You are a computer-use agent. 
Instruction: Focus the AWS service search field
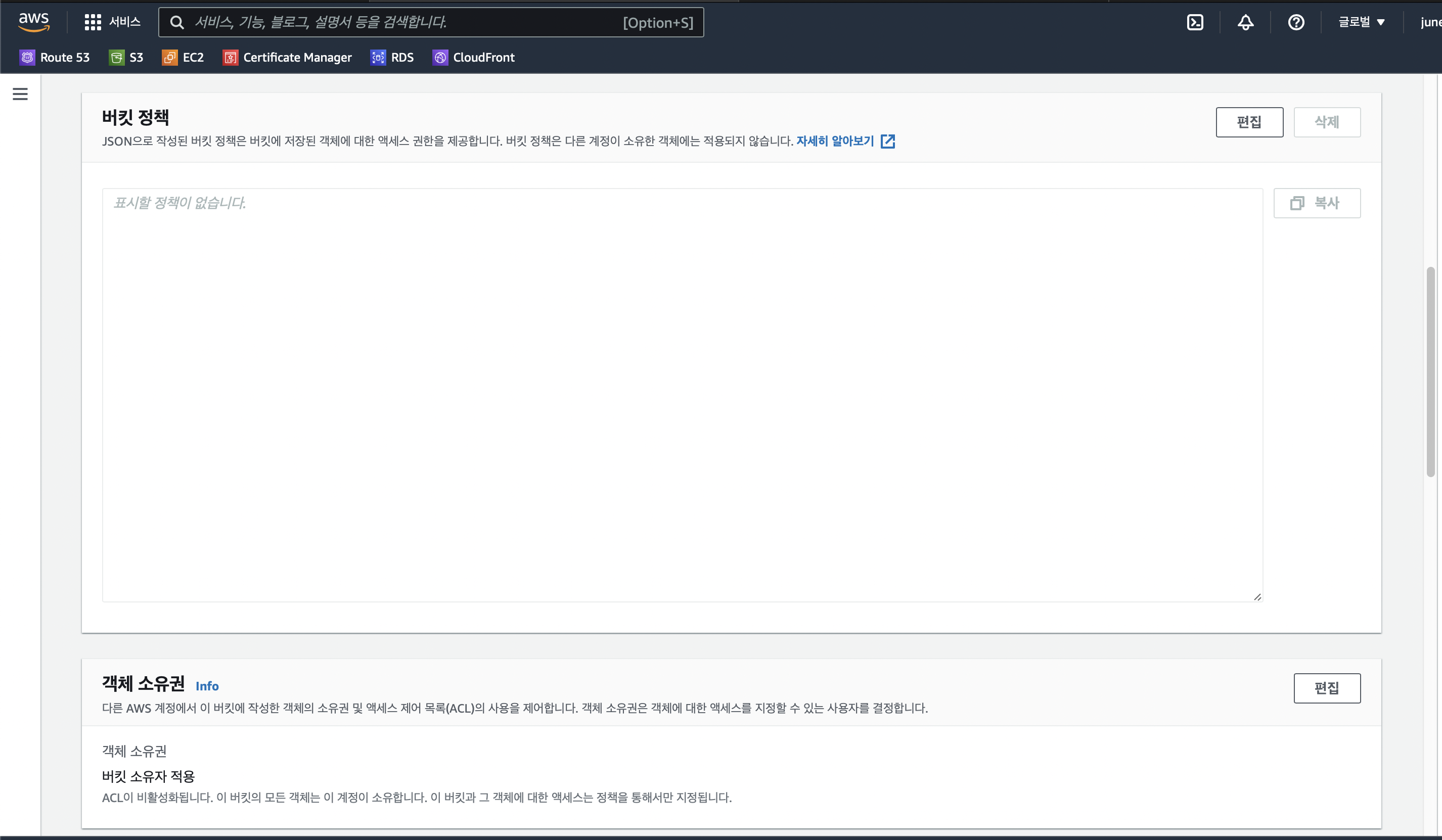pyautogui.click(x=431, y=22)
